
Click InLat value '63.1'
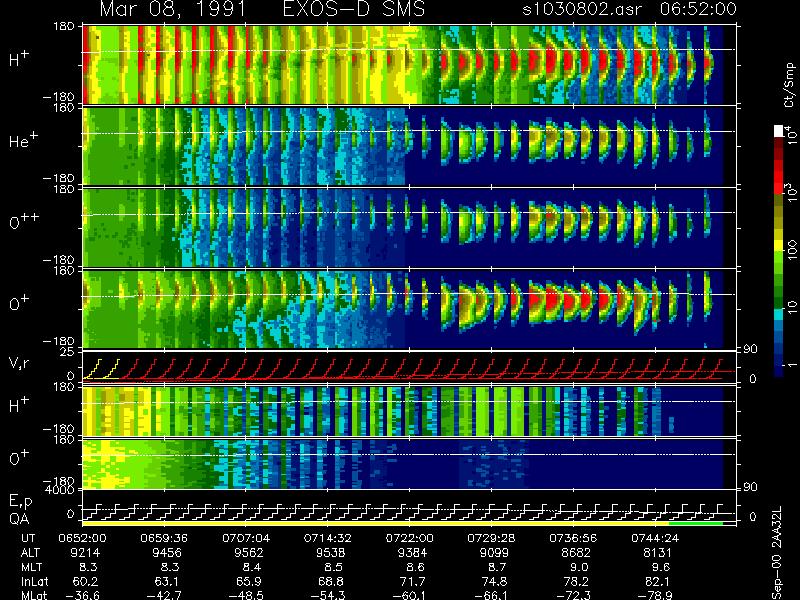[x=167, y=582]
